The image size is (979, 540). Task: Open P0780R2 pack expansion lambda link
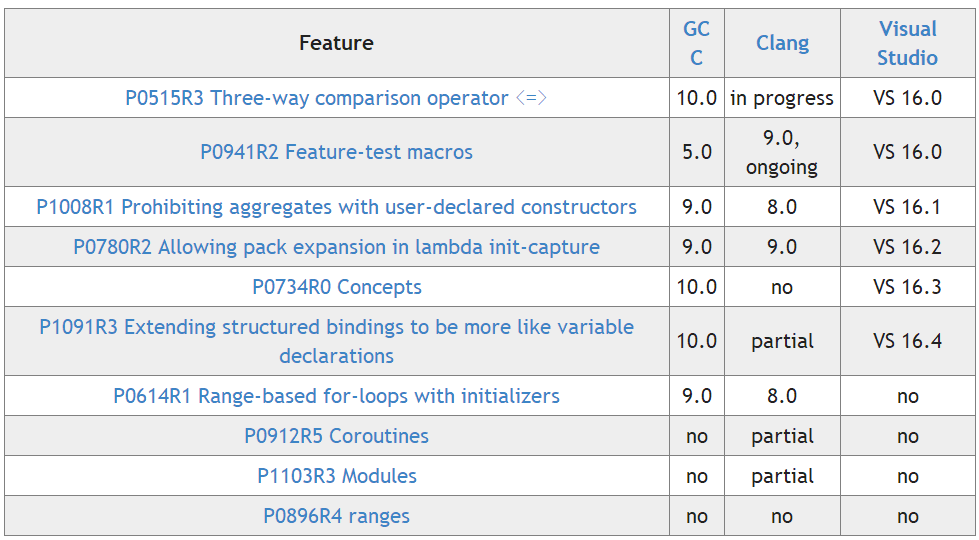coord(336,247)
